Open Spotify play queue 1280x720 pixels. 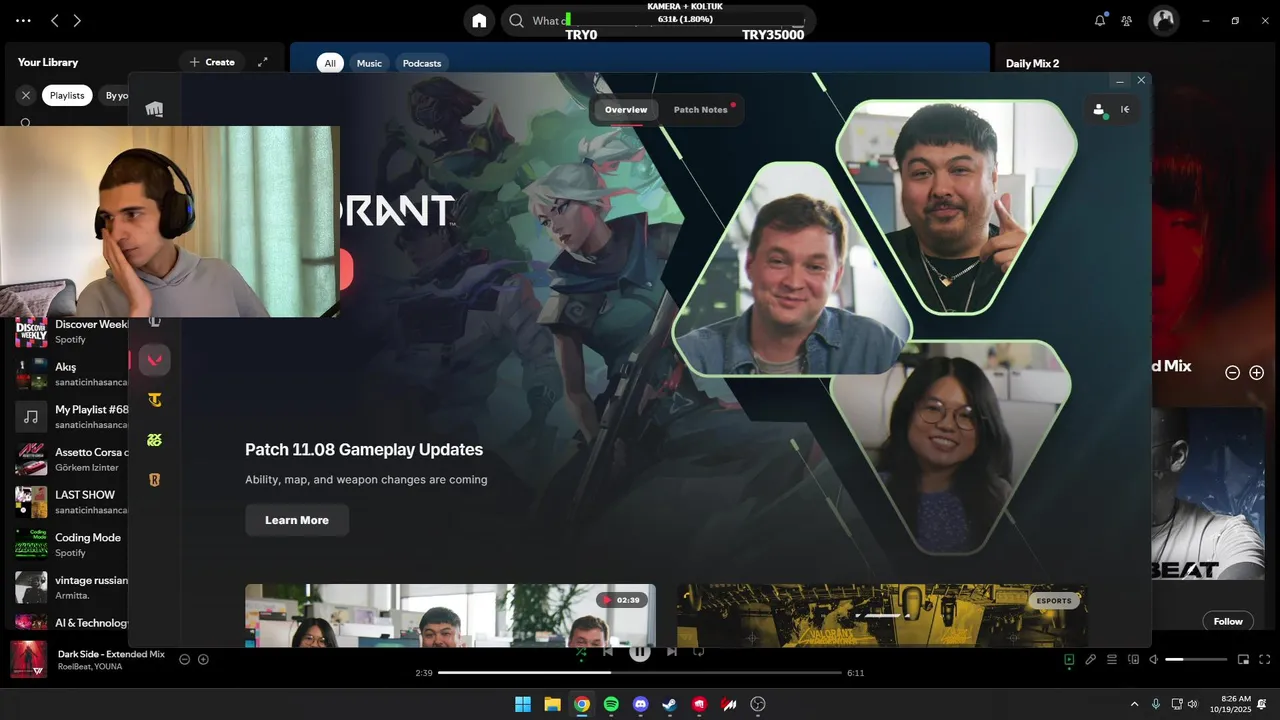[1112, 660]
